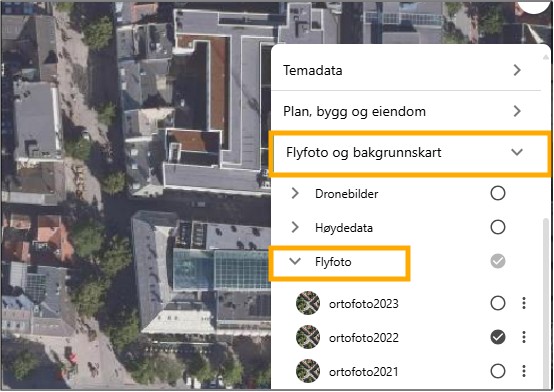Enable the ortofoto2023 radio button
The width and height of the screenshot is (554, 392).
[497, 303]
